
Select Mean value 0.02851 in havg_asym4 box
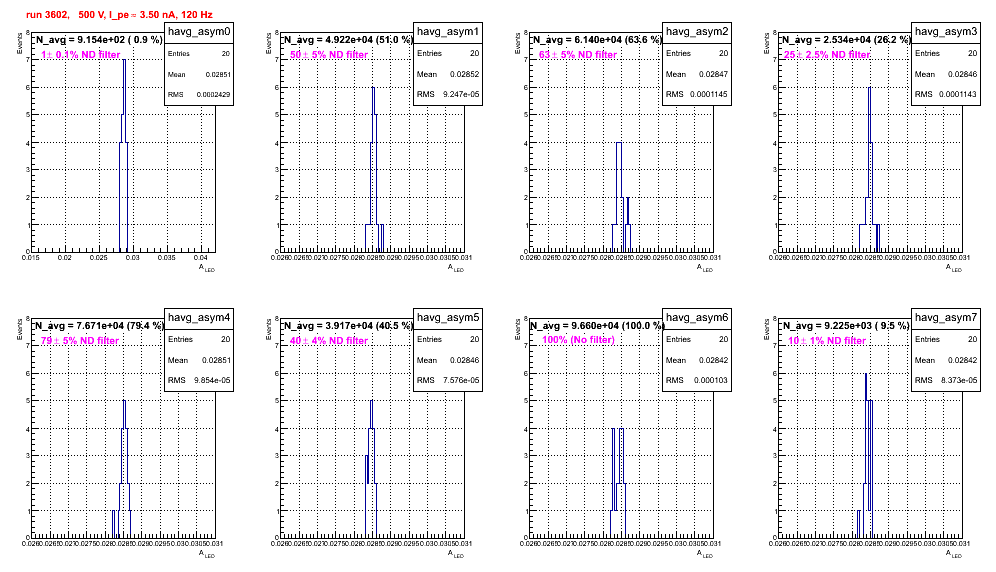tap(216, 360)
